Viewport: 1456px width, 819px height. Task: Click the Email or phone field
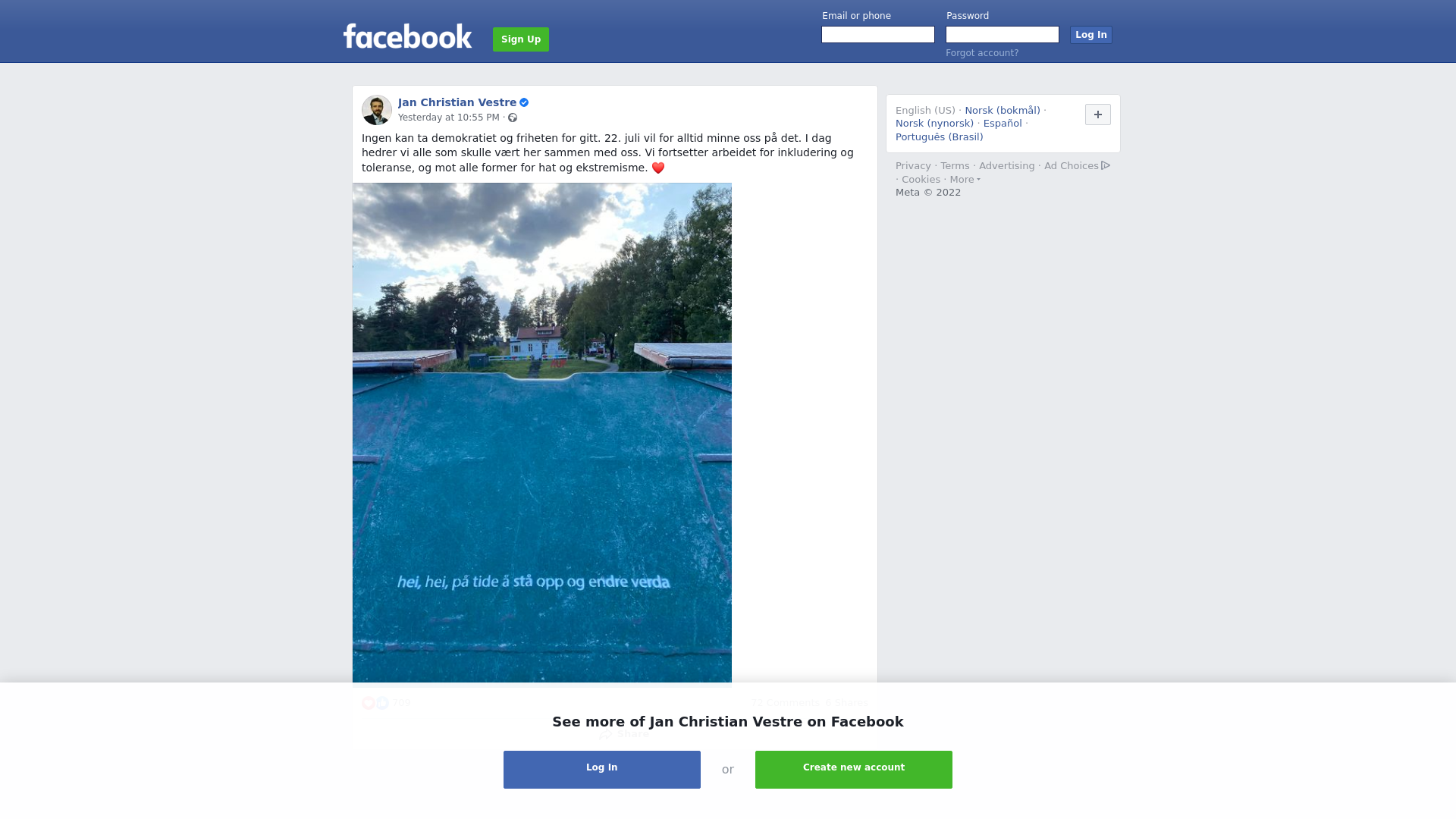pyautogui.click(x=878, y=35)
